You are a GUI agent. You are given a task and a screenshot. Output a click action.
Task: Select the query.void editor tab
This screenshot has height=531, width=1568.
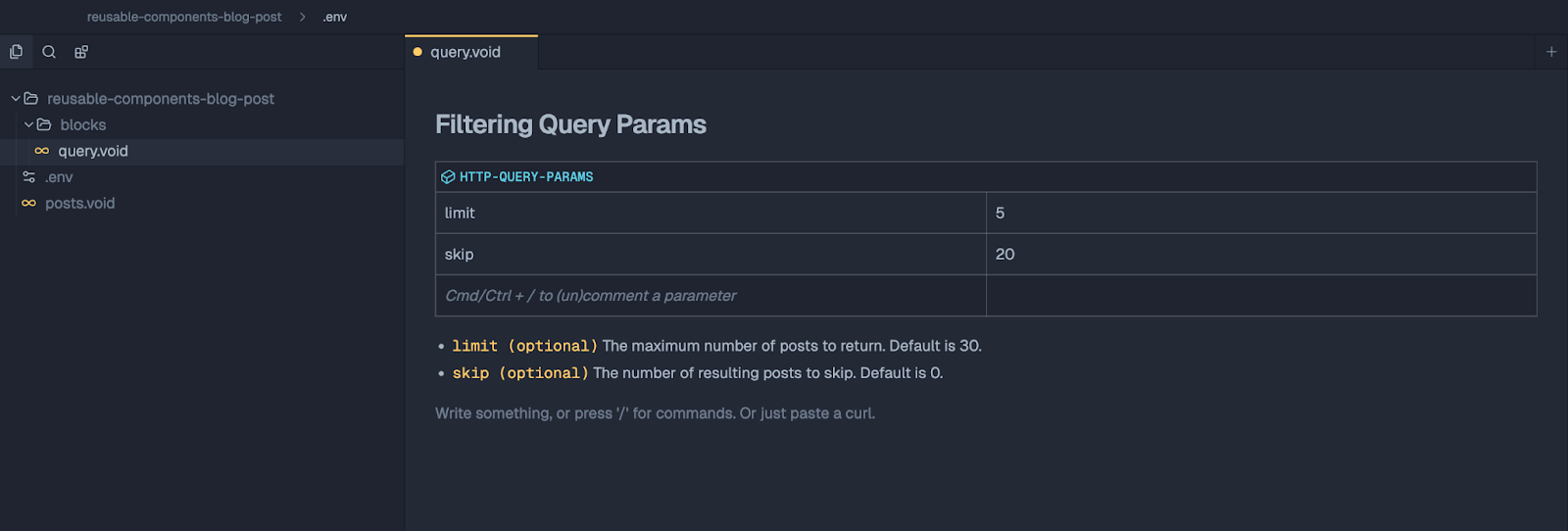click(x=465, y=52)
